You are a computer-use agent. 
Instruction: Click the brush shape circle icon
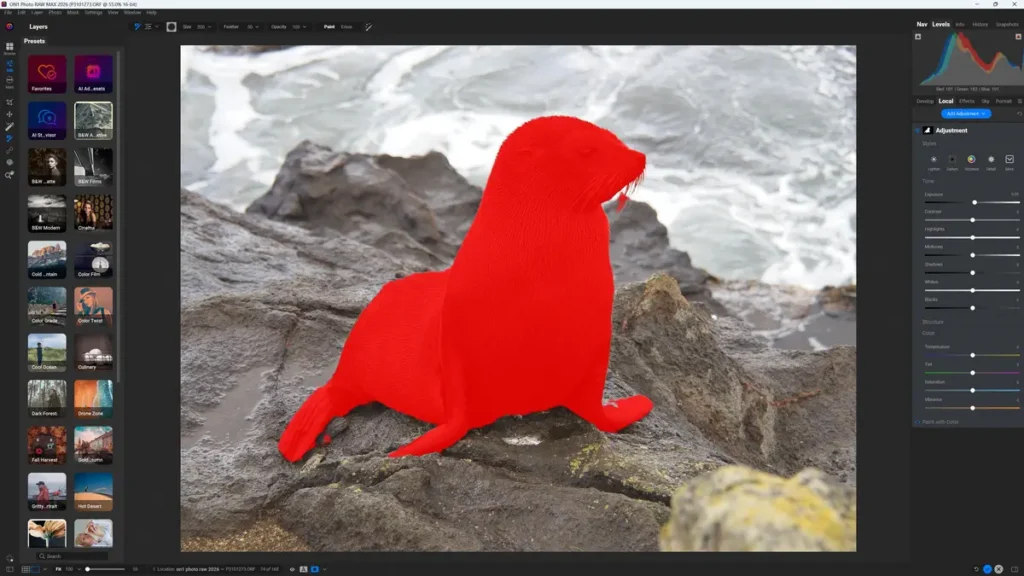tap(171, 27)
